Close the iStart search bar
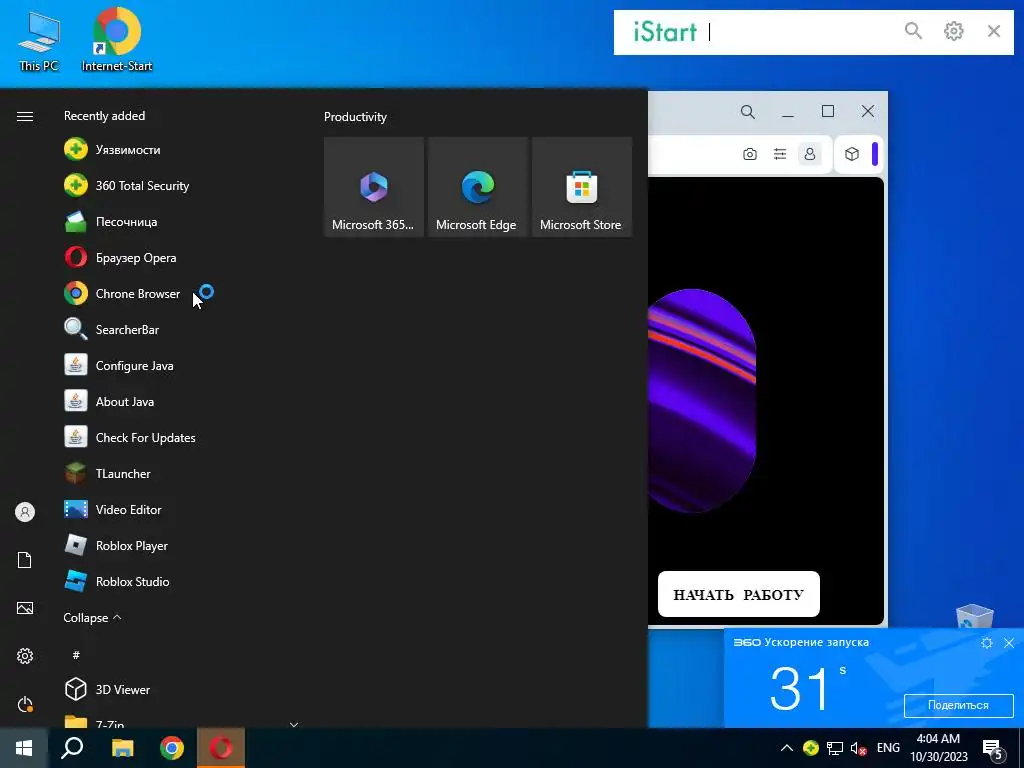 coord(994,31)
